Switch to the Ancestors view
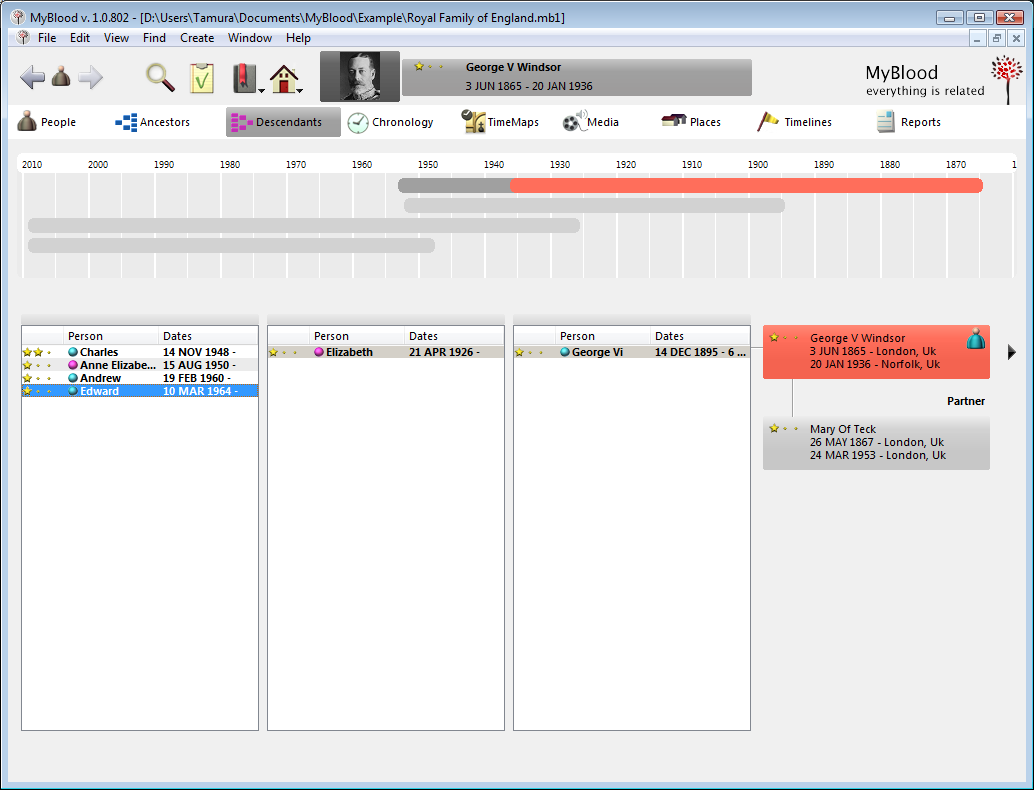The width and height of the screenshot is (1034, 790). click(152, 122)
